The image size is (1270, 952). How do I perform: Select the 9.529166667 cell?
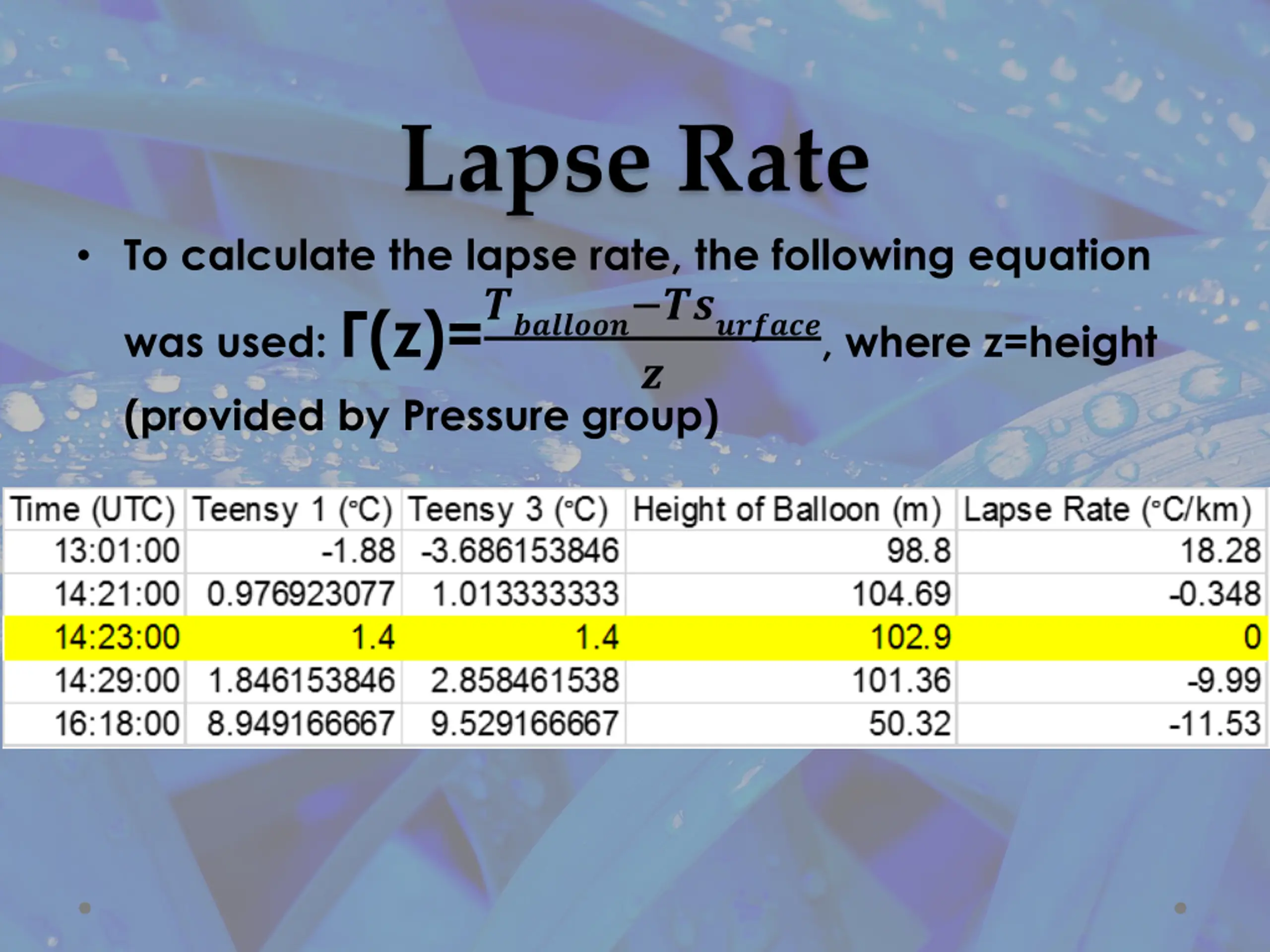coord(514,723)
